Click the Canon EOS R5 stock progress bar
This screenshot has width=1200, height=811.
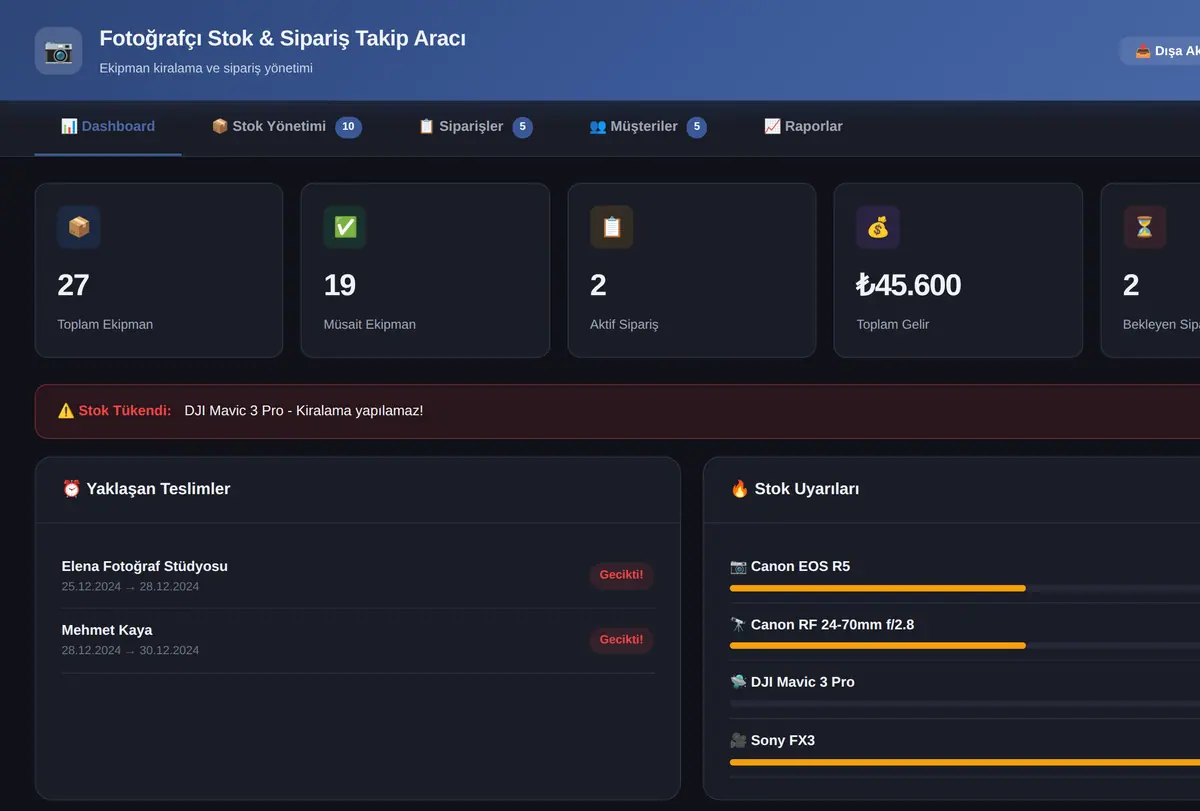click(x=965, y=588)
